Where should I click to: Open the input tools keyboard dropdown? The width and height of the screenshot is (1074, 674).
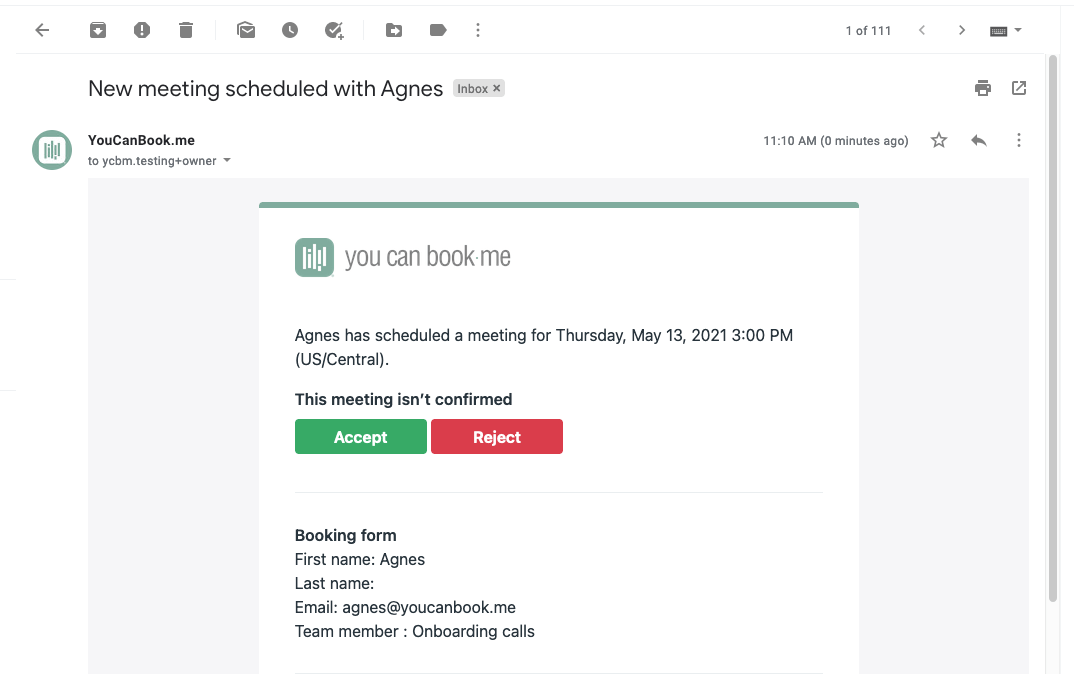pos(1006,30)
